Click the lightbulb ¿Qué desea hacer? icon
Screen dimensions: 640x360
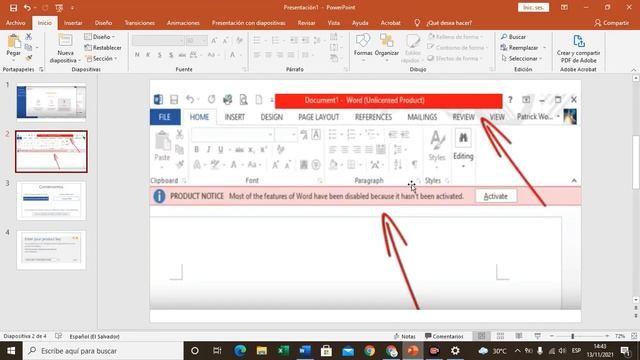coord(417,23)
